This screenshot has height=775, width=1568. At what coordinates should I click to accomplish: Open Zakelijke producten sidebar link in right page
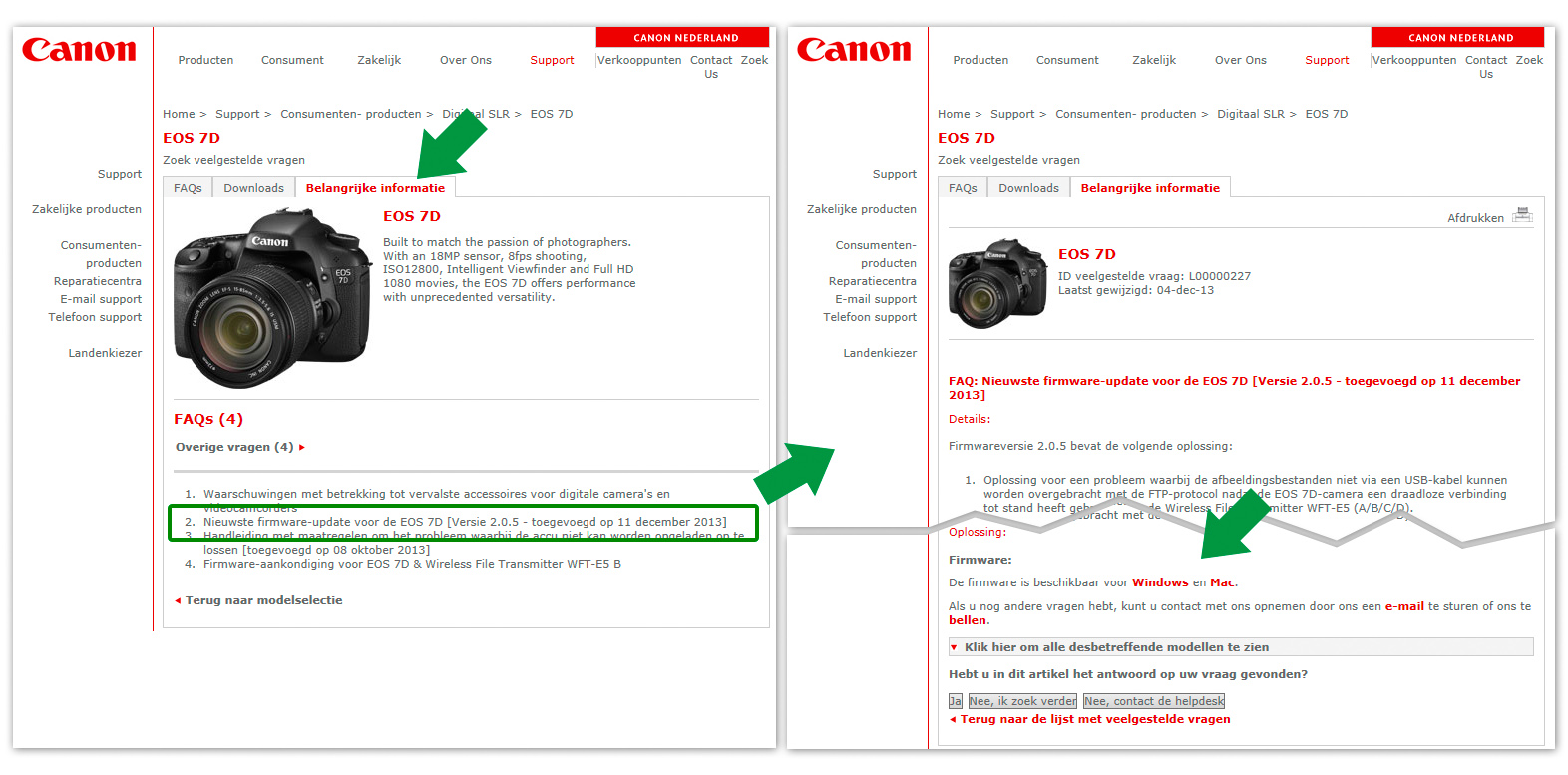click(862, 209)
